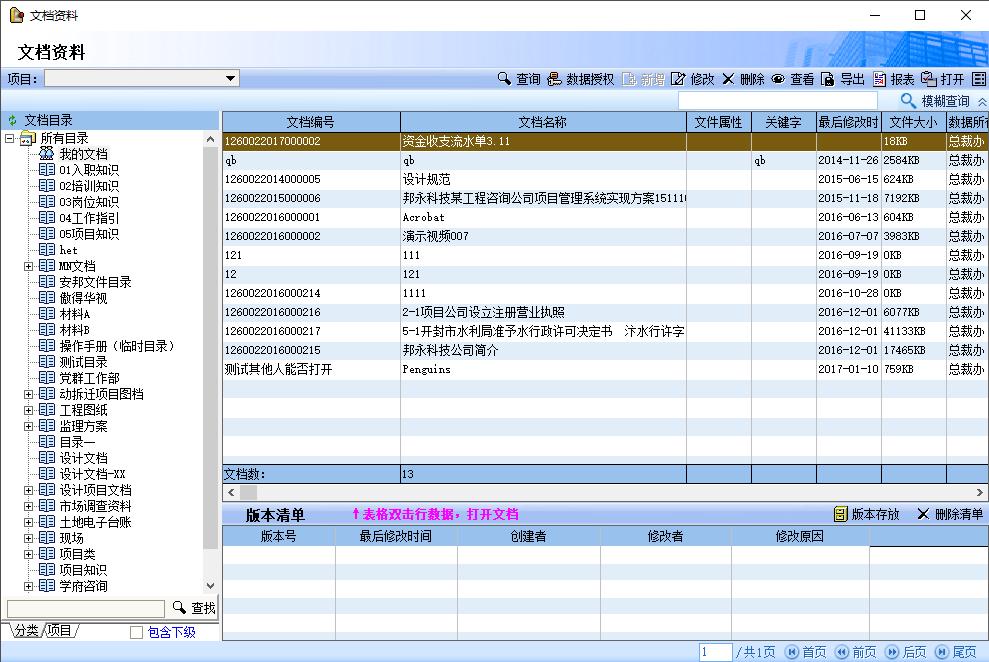Click the fuzzy search text field
This screenshot has width=989, height=662.
[x=777, y=101]
